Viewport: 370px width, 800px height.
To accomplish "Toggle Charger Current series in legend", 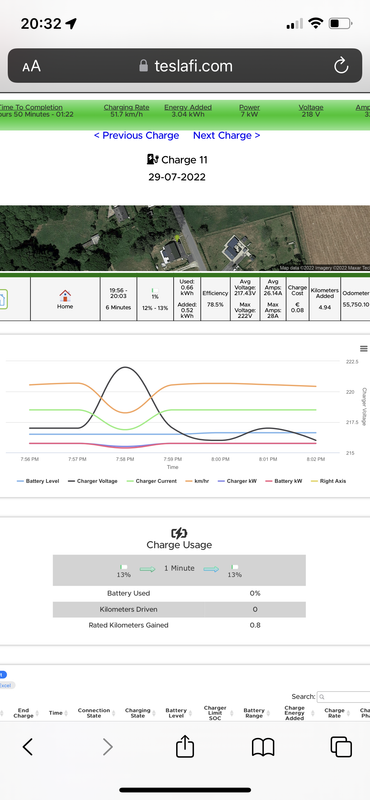I will pyautogui.click(x=151, y=481).
